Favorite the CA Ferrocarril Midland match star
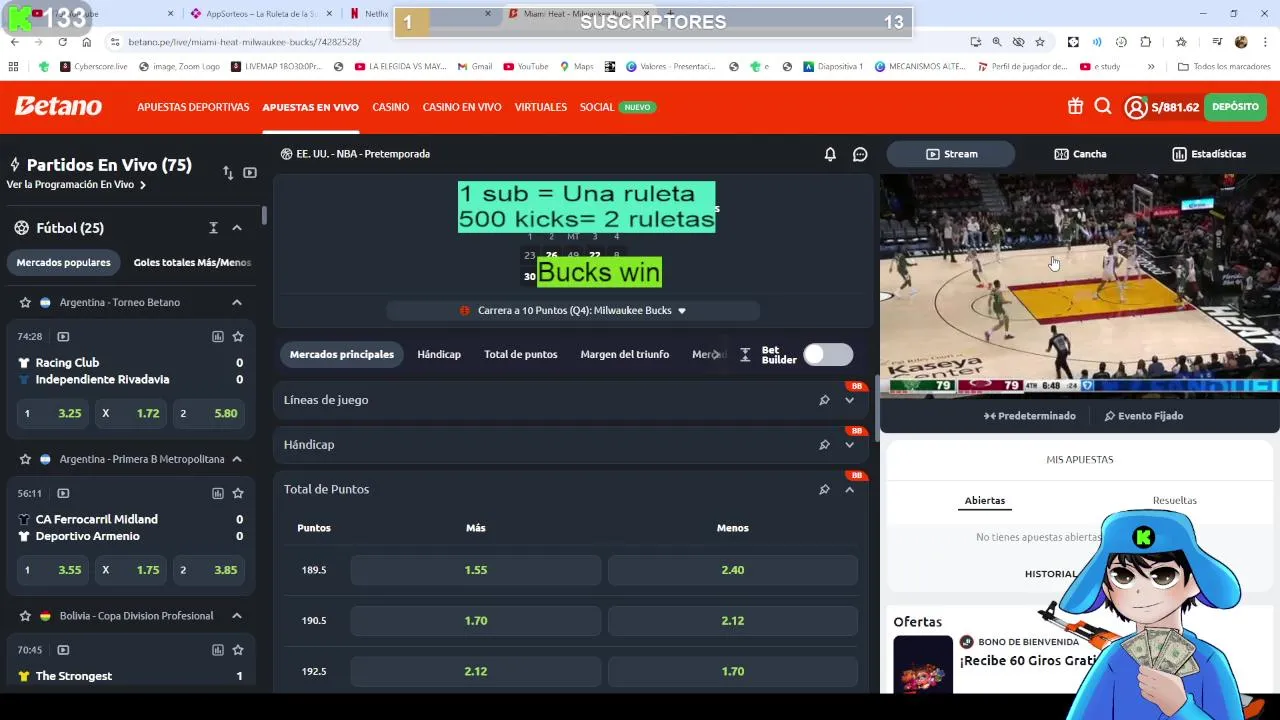Image resolution: width=1280 pixels, height=720 pixels. [238, 493]
